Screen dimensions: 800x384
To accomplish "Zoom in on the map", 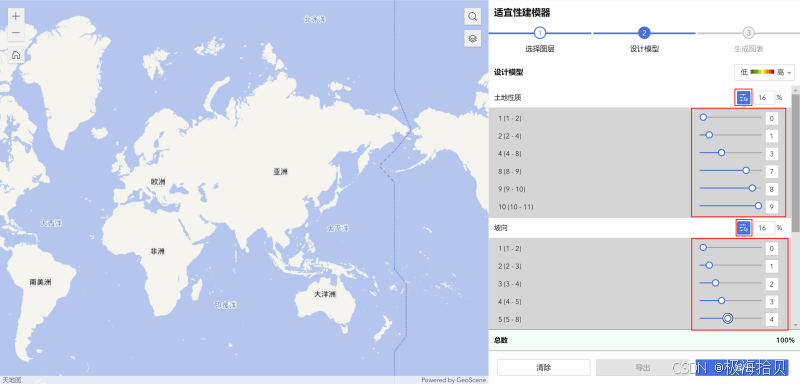I will click(x=16, y=16).
